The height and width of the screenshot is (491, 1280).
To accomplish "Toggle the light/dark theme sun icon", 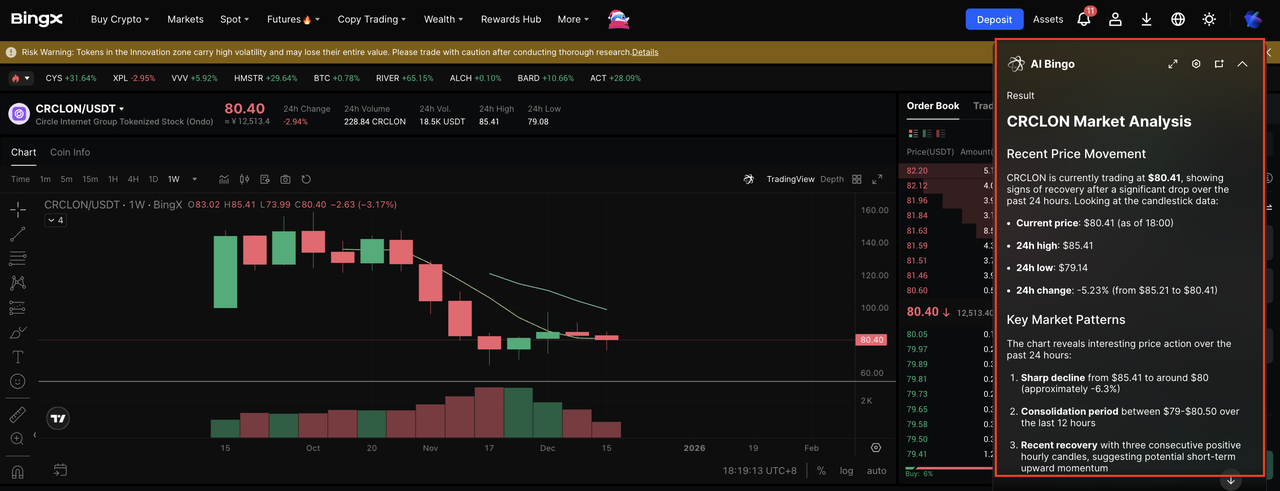I will point(1209,19).
